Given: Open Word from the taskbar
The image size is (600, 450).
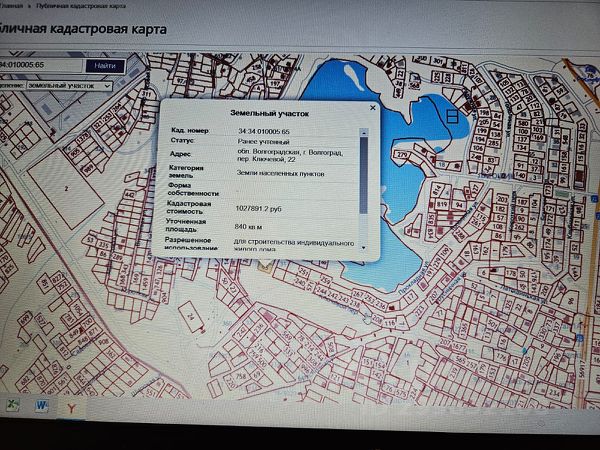Looking at the screenshot, I should pyautogui.click(x=42, y=406).
